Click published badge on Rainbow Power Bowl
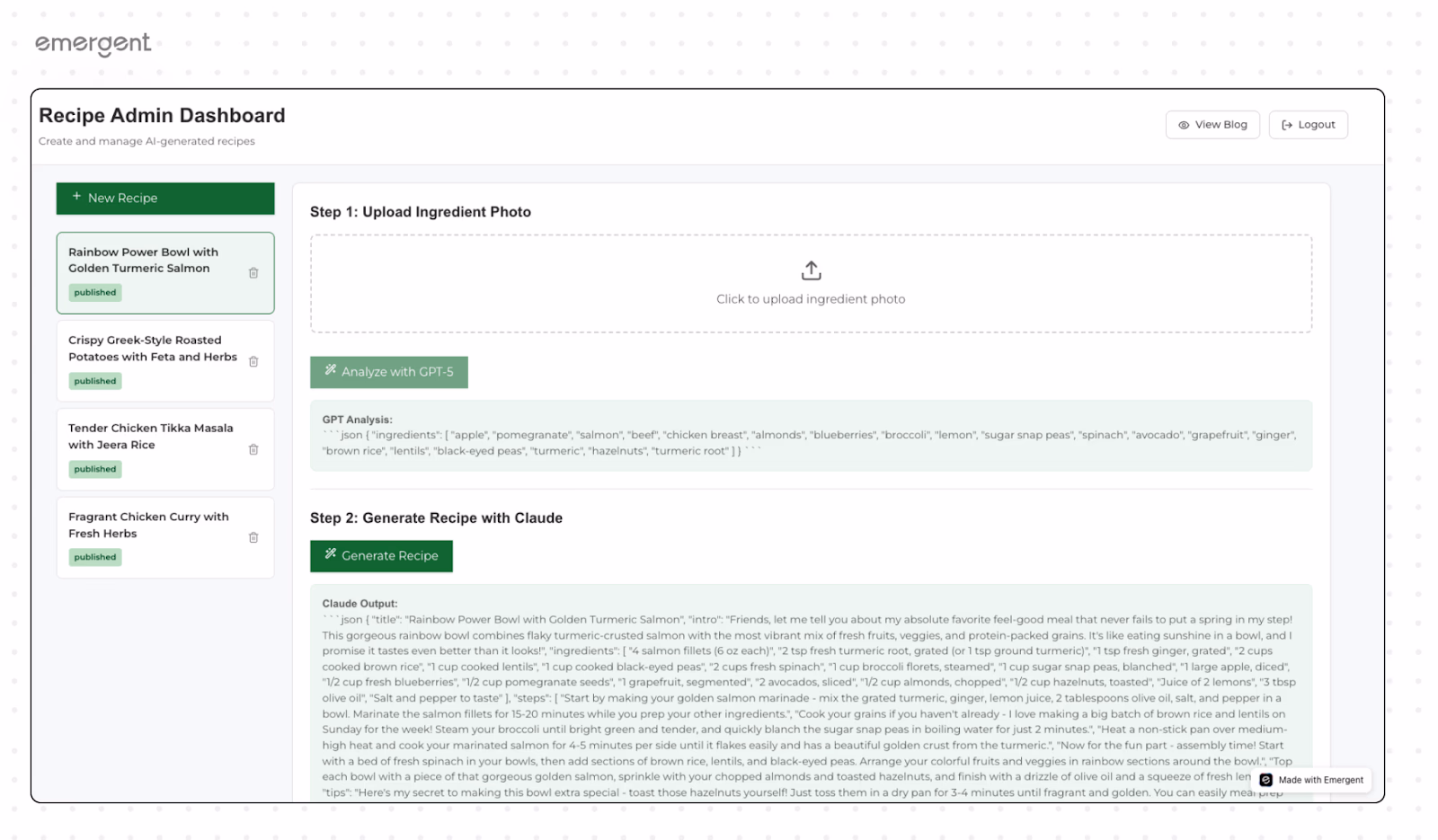This screenshot has width=1438, height=840. click(x=95, y=293)
